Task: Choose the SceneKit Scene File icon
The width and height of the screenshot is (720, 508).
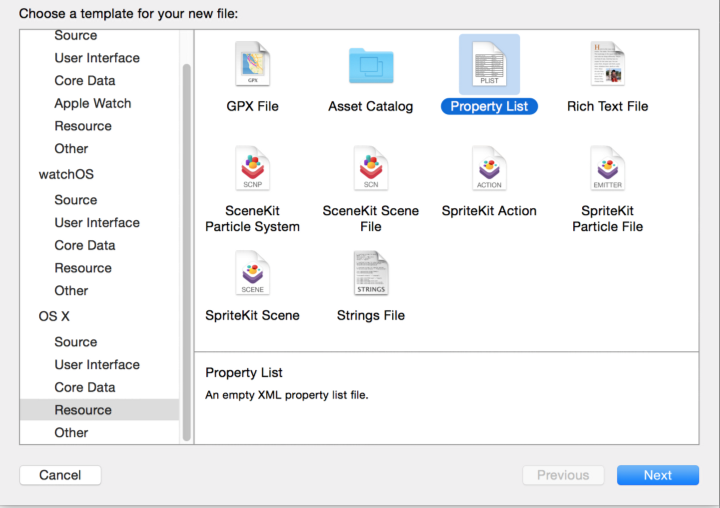Action: tap(371, 169)
